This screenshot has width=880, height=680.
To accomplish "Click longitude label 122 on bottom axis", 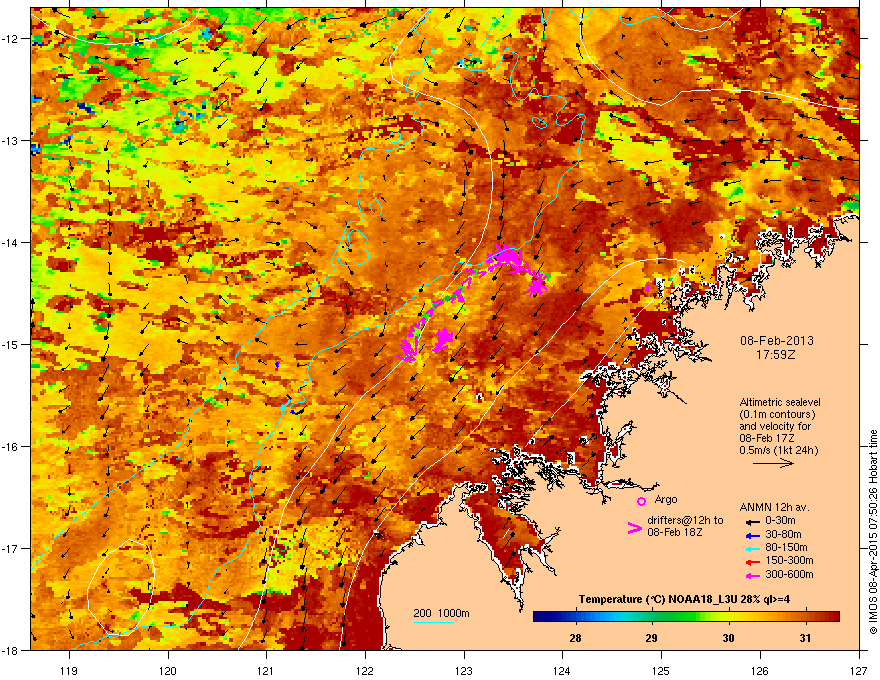I will coord(365,670).
